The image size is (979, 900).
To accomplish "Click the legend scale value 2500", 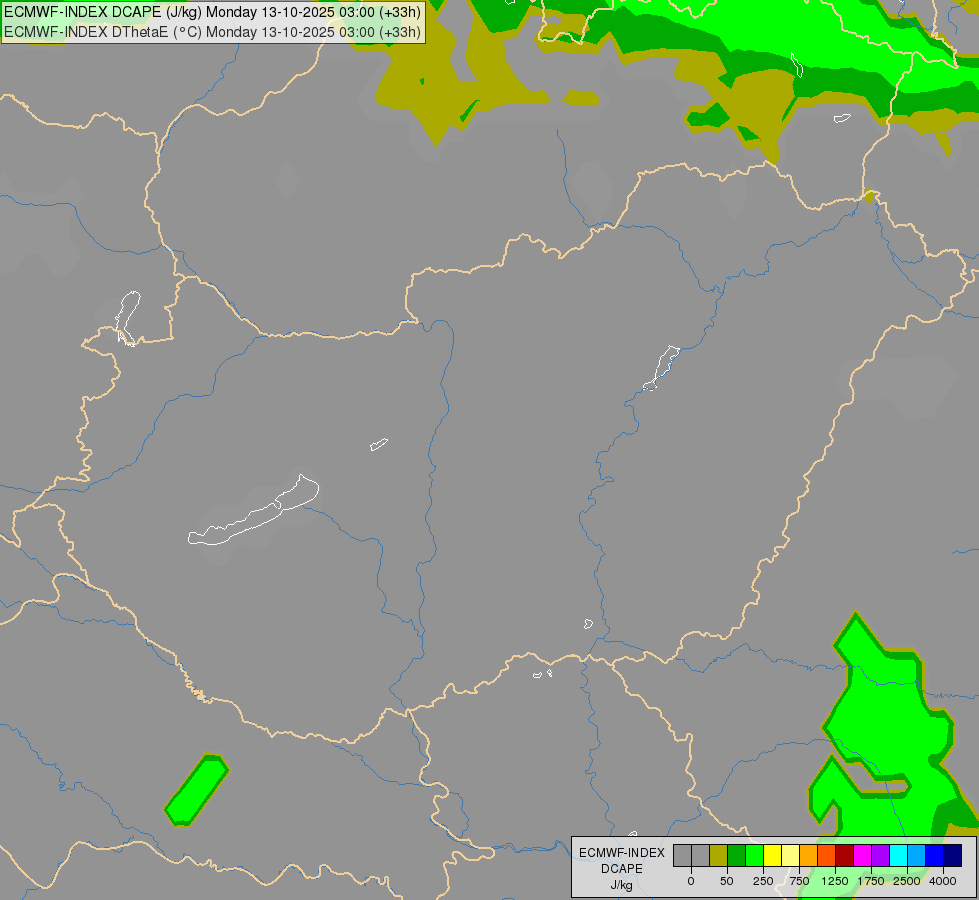I will point(907,881).
